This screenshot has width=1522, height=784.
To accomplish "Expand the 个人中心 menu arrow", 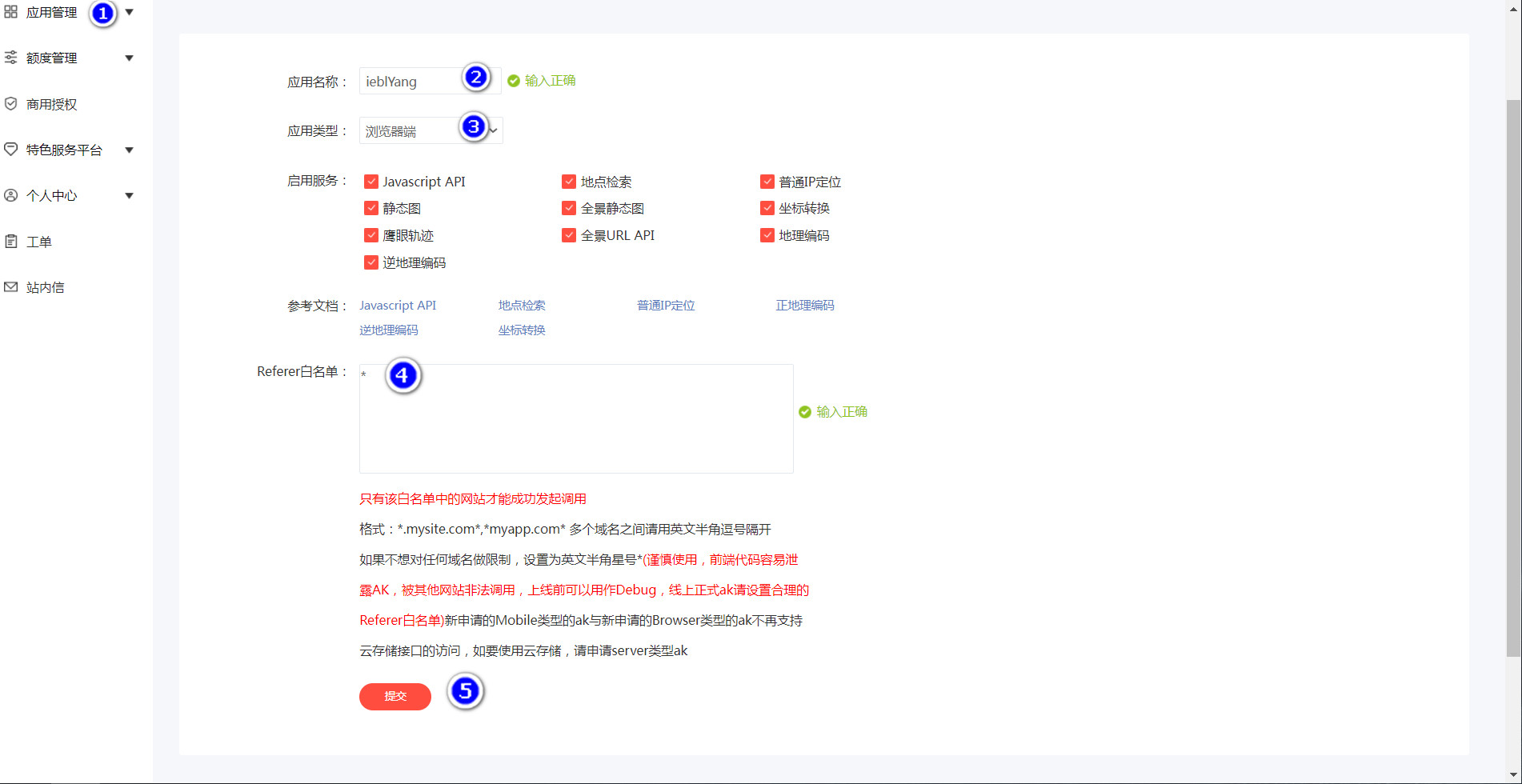I will point(129,195).
